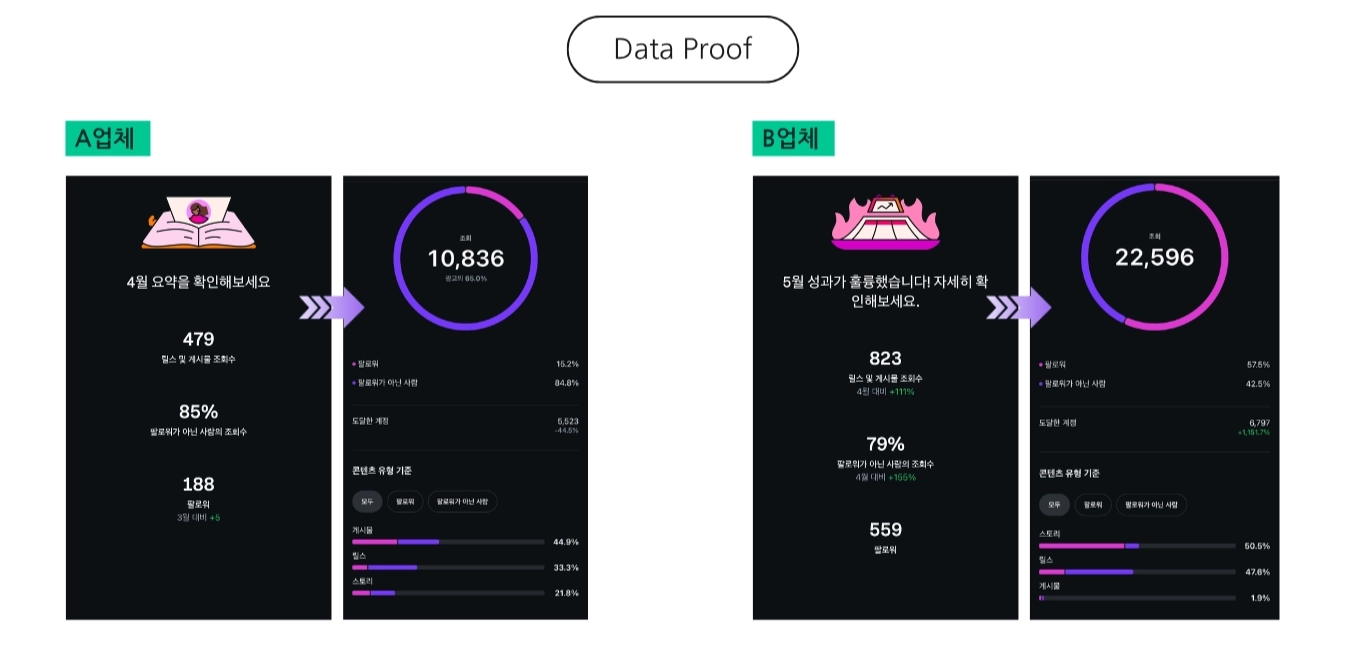Click the green B업체 label

click(x=793, y=139)
